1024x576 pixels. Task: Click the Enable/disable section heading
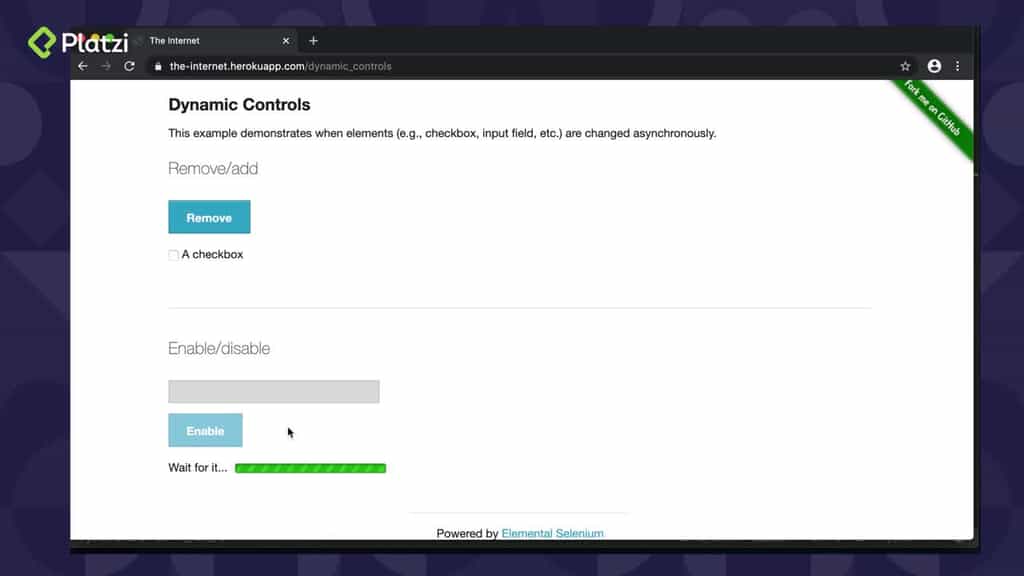(219, 348)
